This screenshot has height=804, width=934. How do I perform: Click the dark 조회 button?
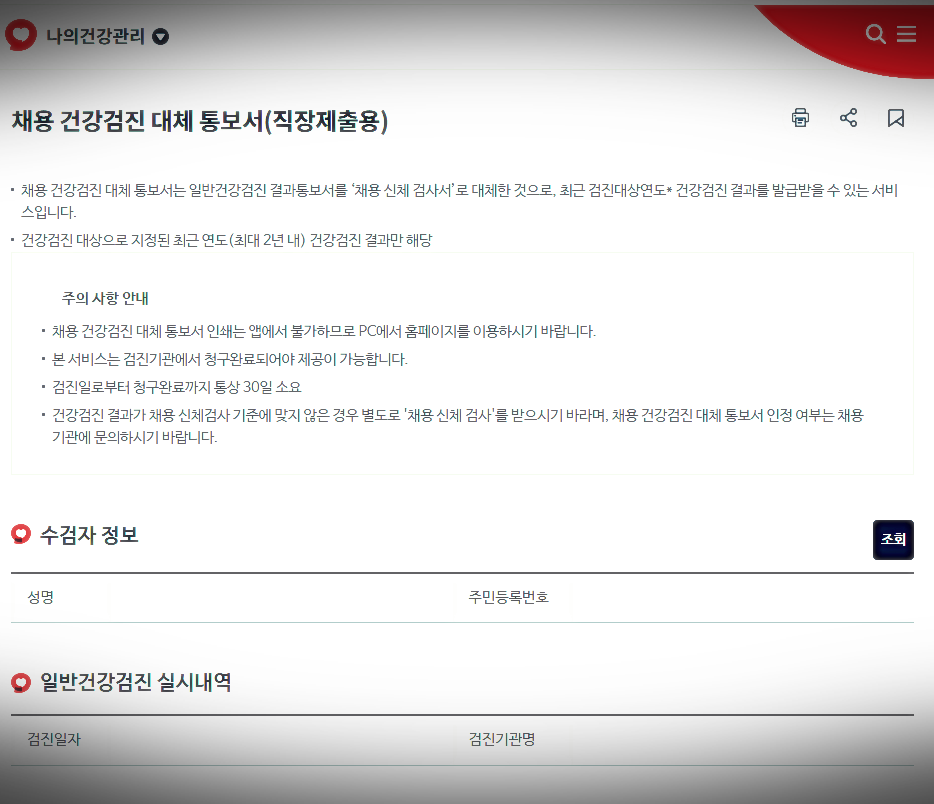[892, 539]
